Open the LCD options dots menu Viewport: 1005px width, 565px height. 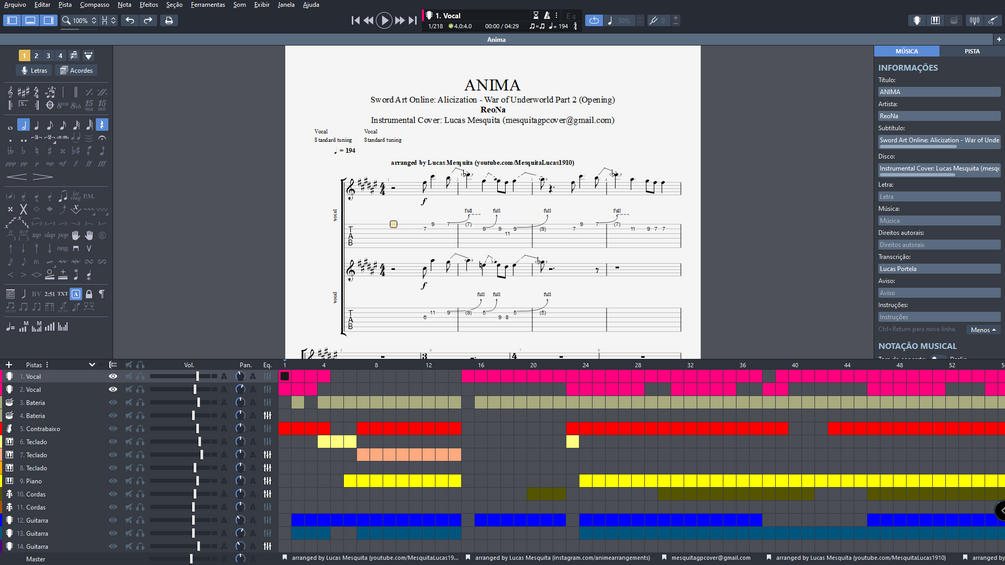(x=556, y=15)
